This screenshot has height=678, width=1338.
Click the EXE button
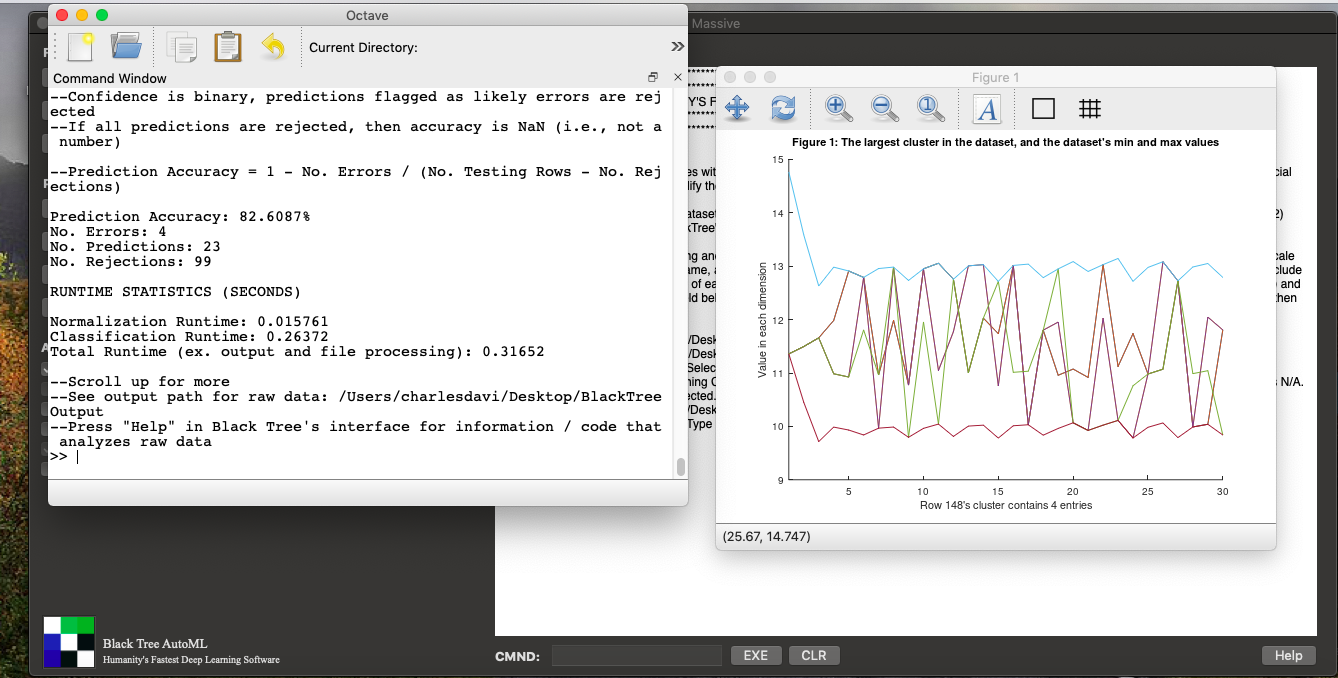[x=756, y=656]
